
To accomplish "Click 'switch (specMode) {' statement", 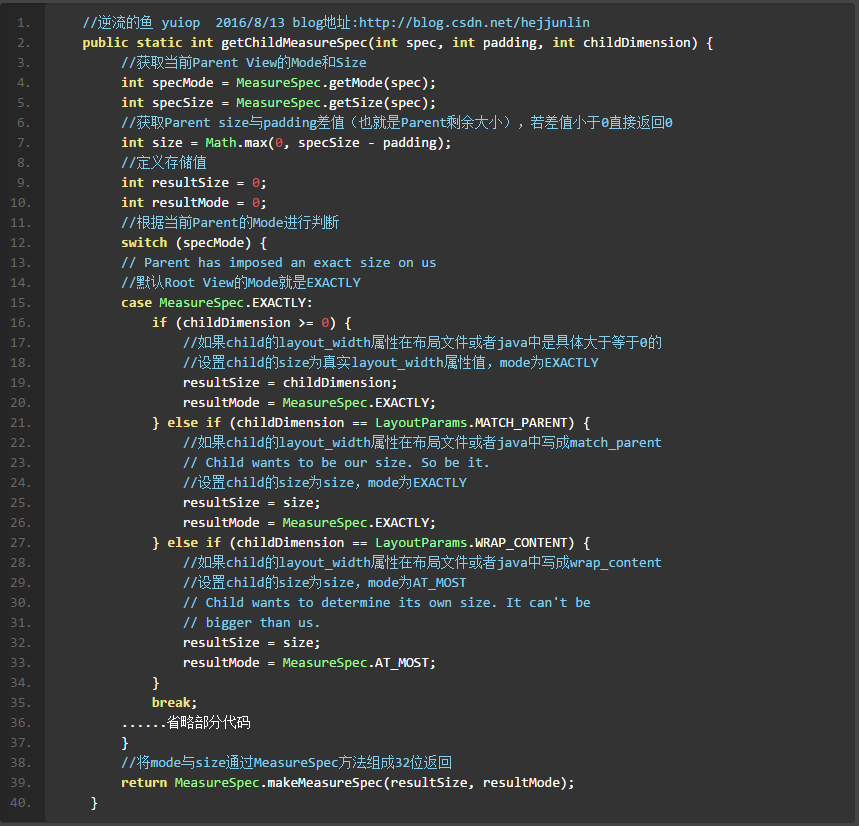I will [194, 243].
